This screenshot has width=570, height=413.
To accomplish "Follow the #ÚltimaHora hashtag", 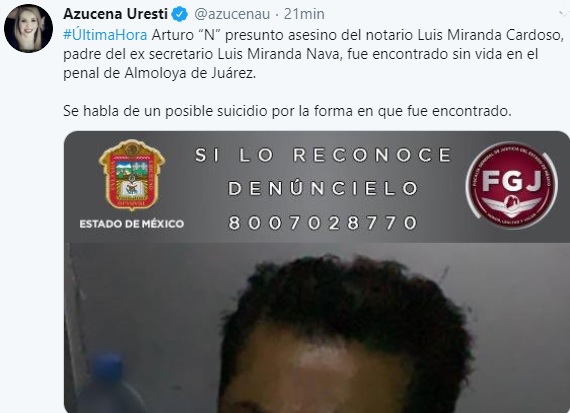I will tap(105, 35).
